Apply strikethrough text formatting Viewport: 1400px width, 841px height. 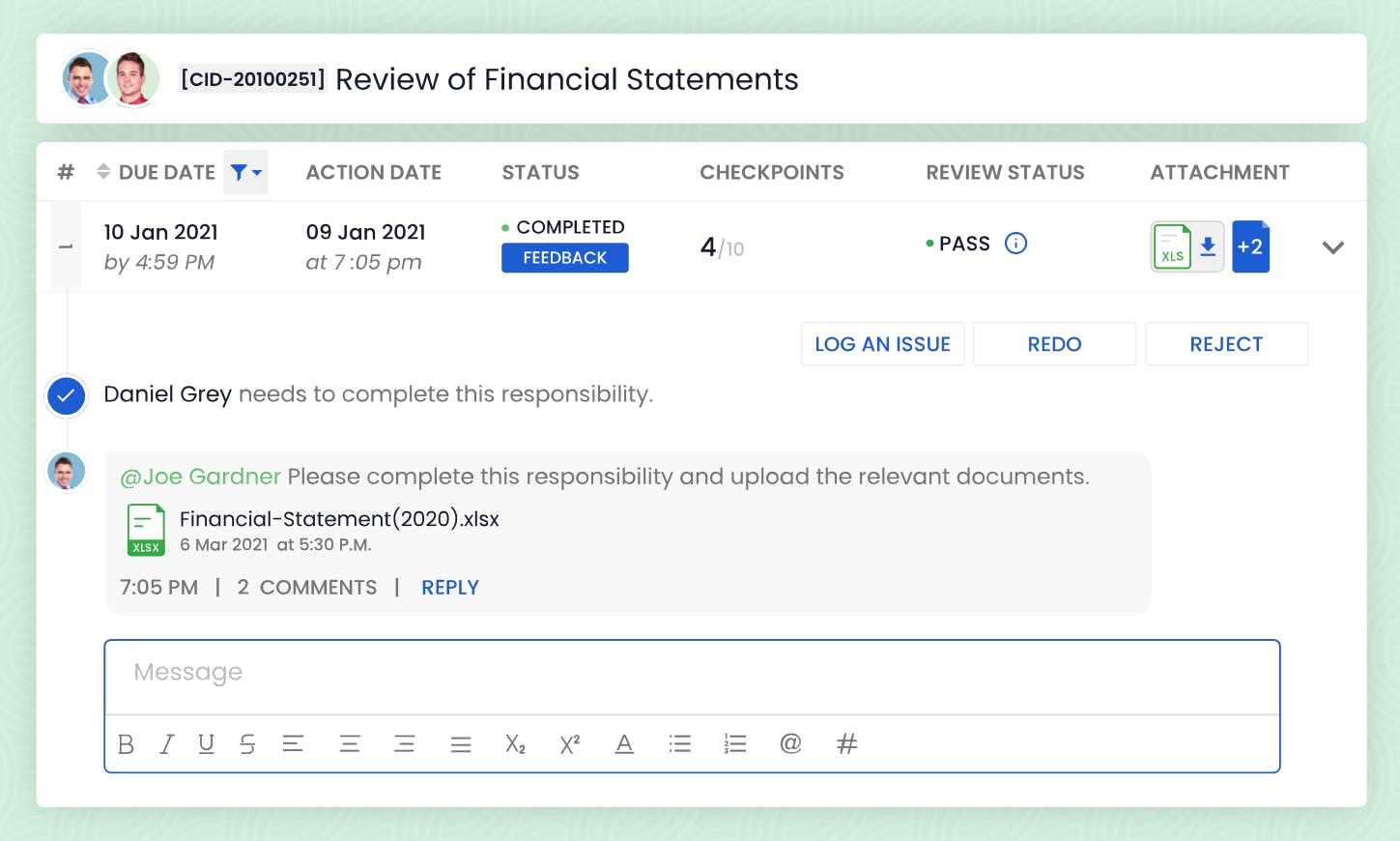247,744
